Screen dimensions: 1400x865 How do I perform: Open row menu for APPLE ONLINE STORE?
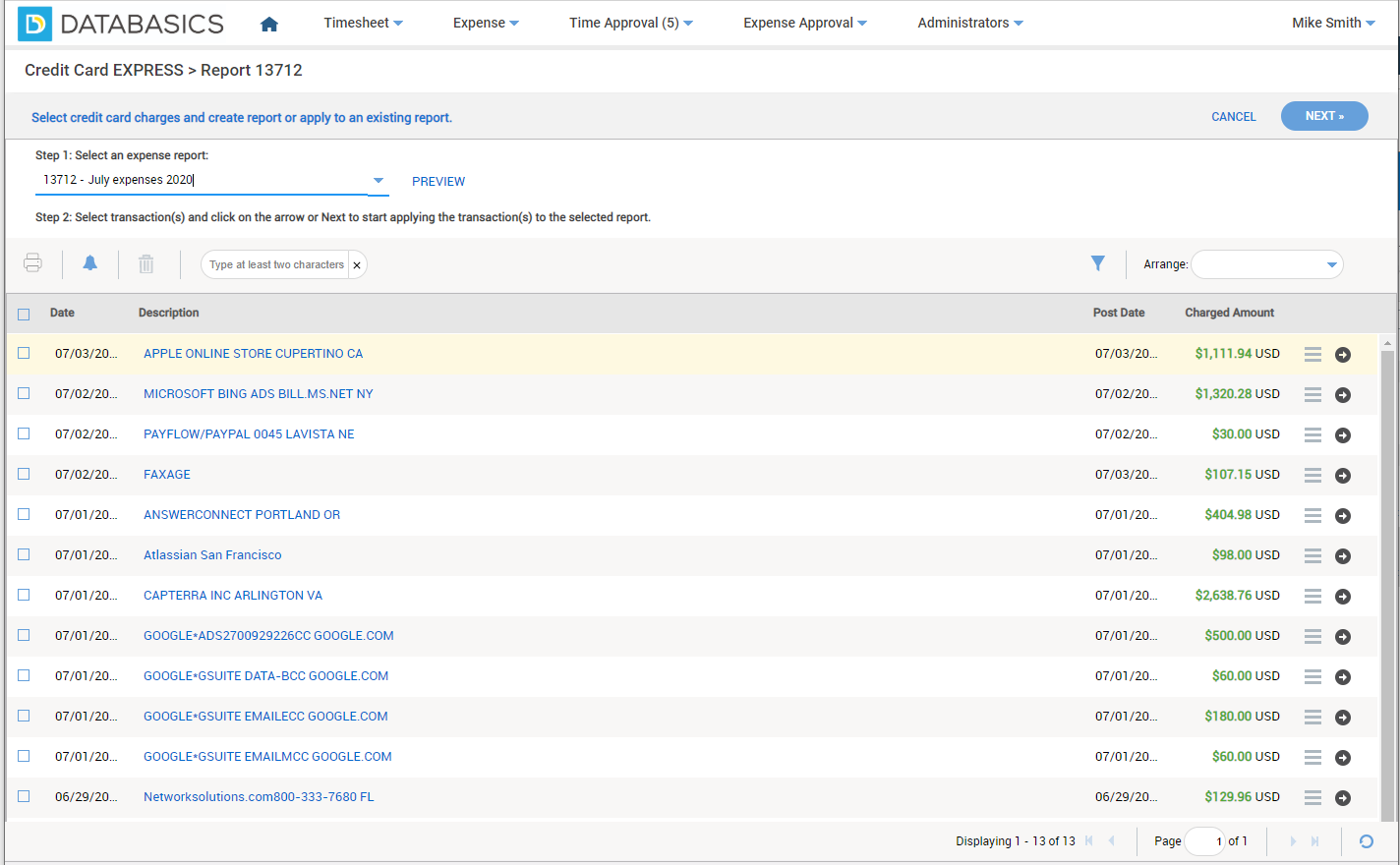pyautogui.click(x=1312, y=354)
